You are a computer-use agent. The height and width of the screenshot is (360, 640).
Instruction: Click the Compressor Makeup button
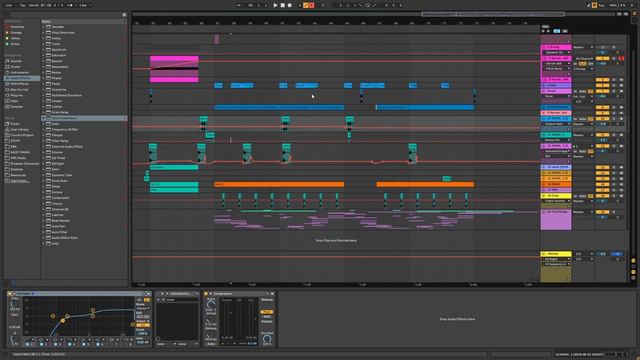pos(267,300)
